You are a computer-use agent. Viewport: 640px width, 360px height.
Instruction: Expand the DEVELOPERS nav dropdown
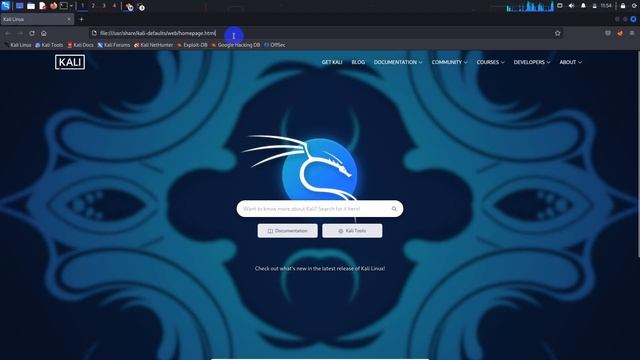[x=532, y=62]
